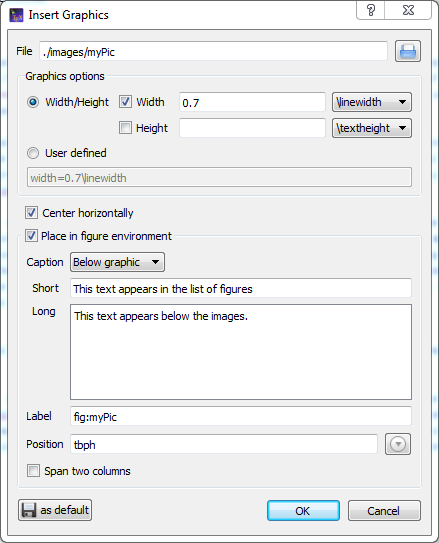This screenshot has height=543, width=439.
Task: Click the TeXstudio app icon in title bar
Action: [x=16, y=16]
